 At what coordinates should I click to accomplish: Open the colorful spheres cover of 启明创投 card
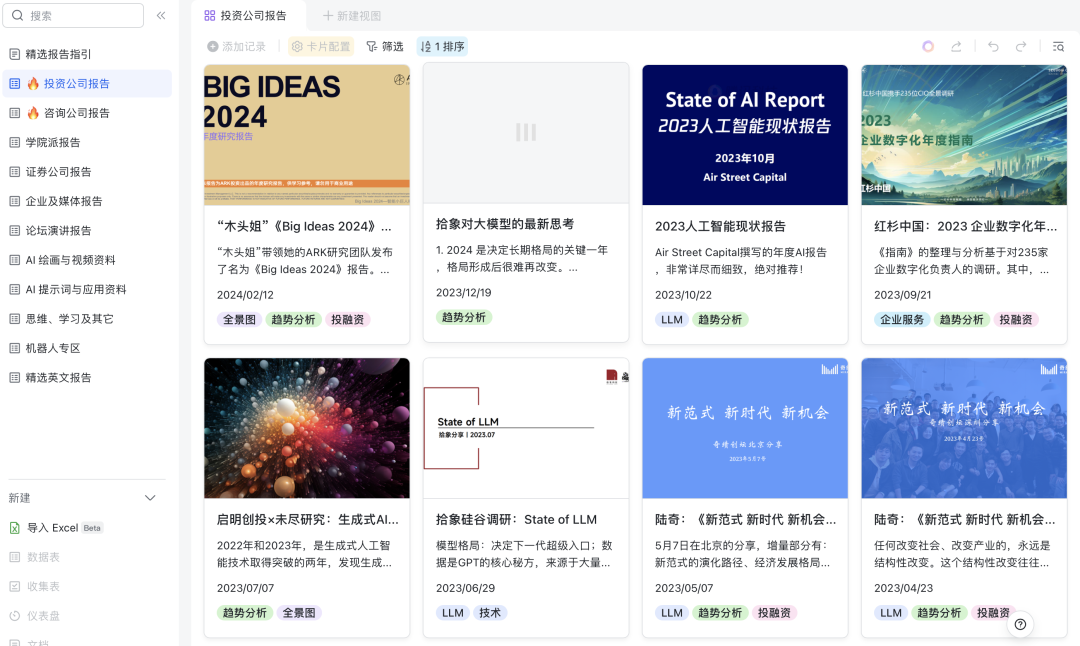tap(307, 428)
